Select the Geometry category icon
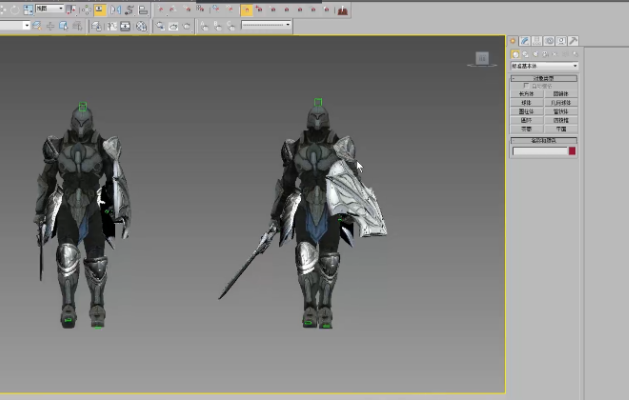This screenshot has width=629, height=400. 515,54
